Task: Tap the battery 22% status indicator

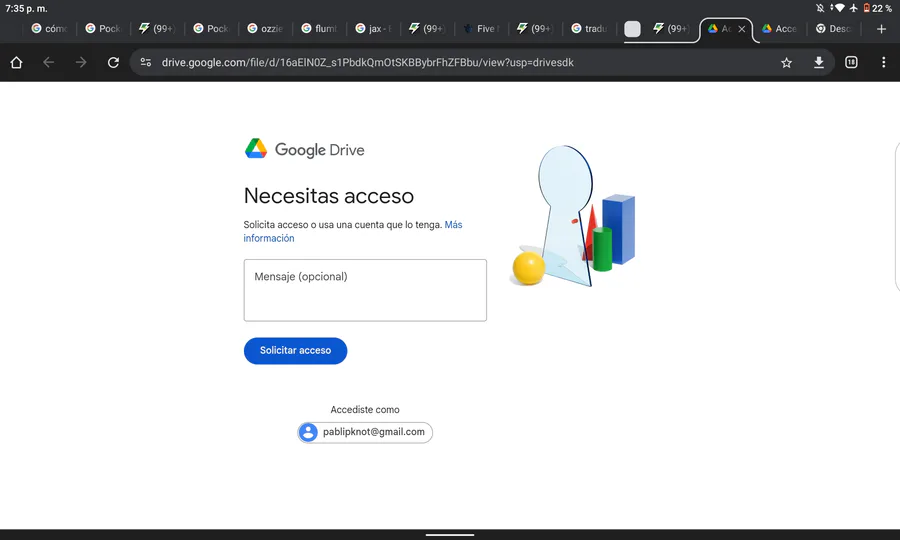Action: pyautogui.click(x=878, y=8)
